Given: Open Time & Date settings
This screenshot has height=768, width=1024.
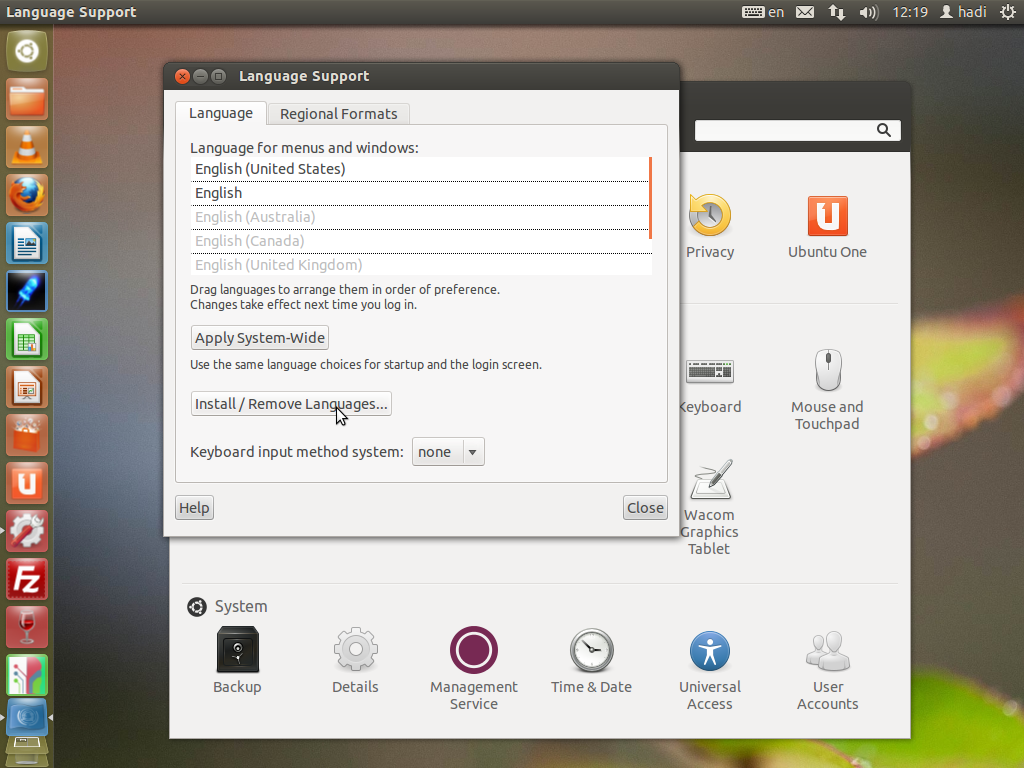Looking at the screenshot, I should coord(591,651).
